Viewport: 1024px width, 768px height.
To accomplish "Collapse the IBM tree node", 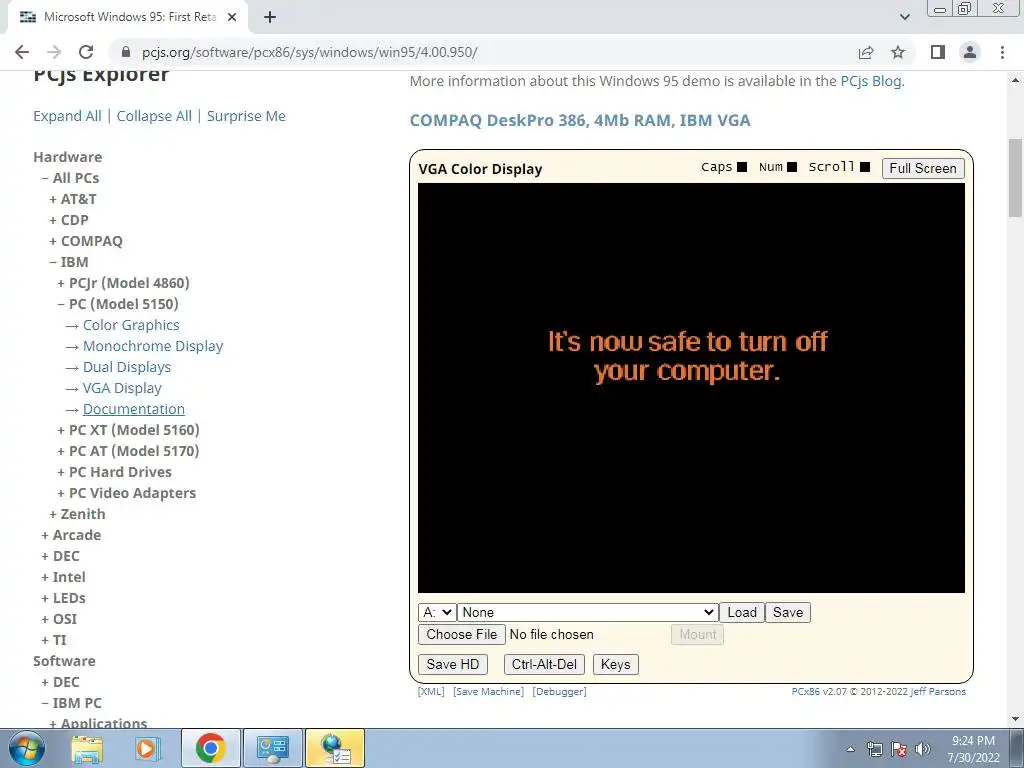I will (69, 262).
